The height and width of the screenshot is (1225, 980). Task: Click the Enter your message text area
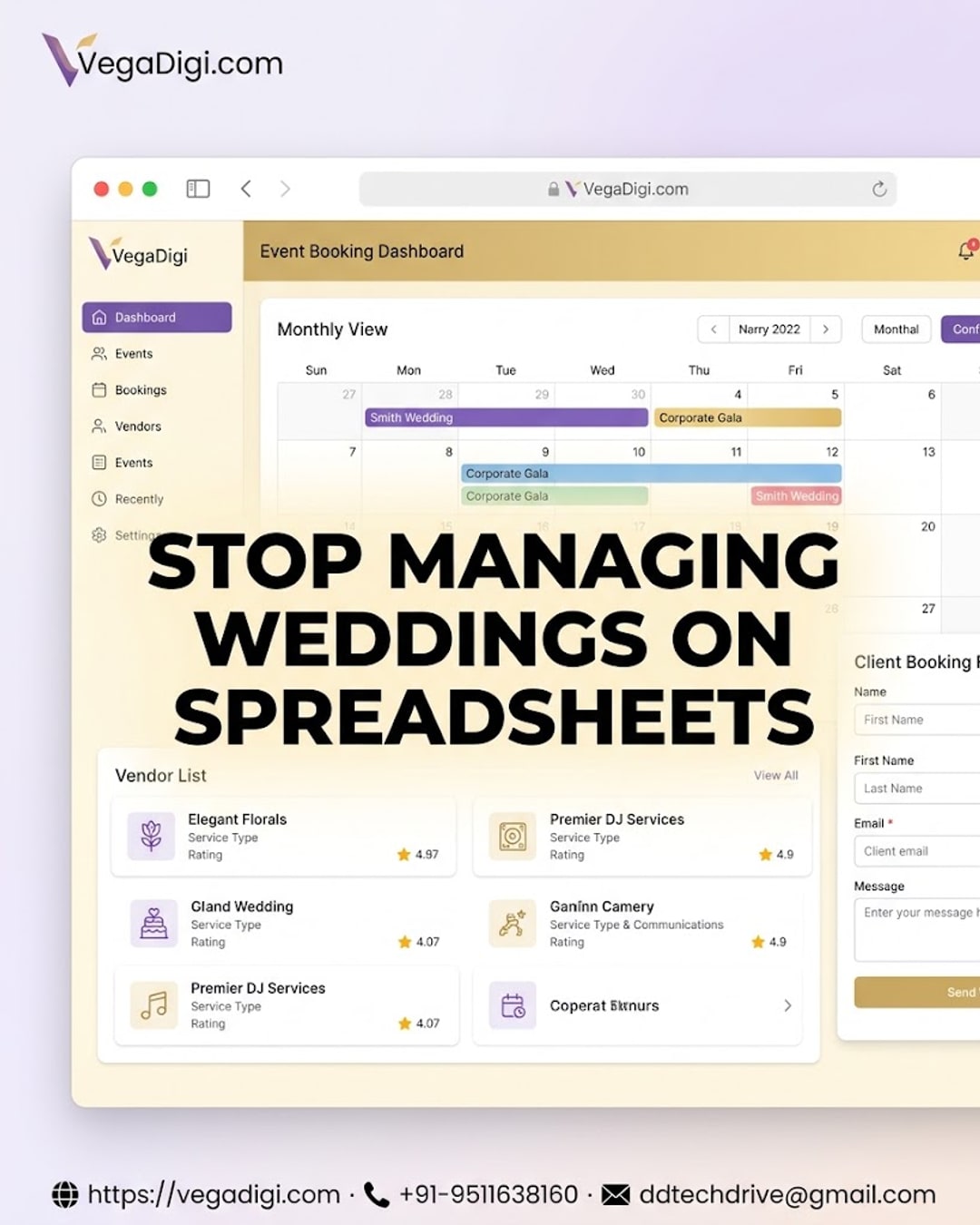point(916,929)
